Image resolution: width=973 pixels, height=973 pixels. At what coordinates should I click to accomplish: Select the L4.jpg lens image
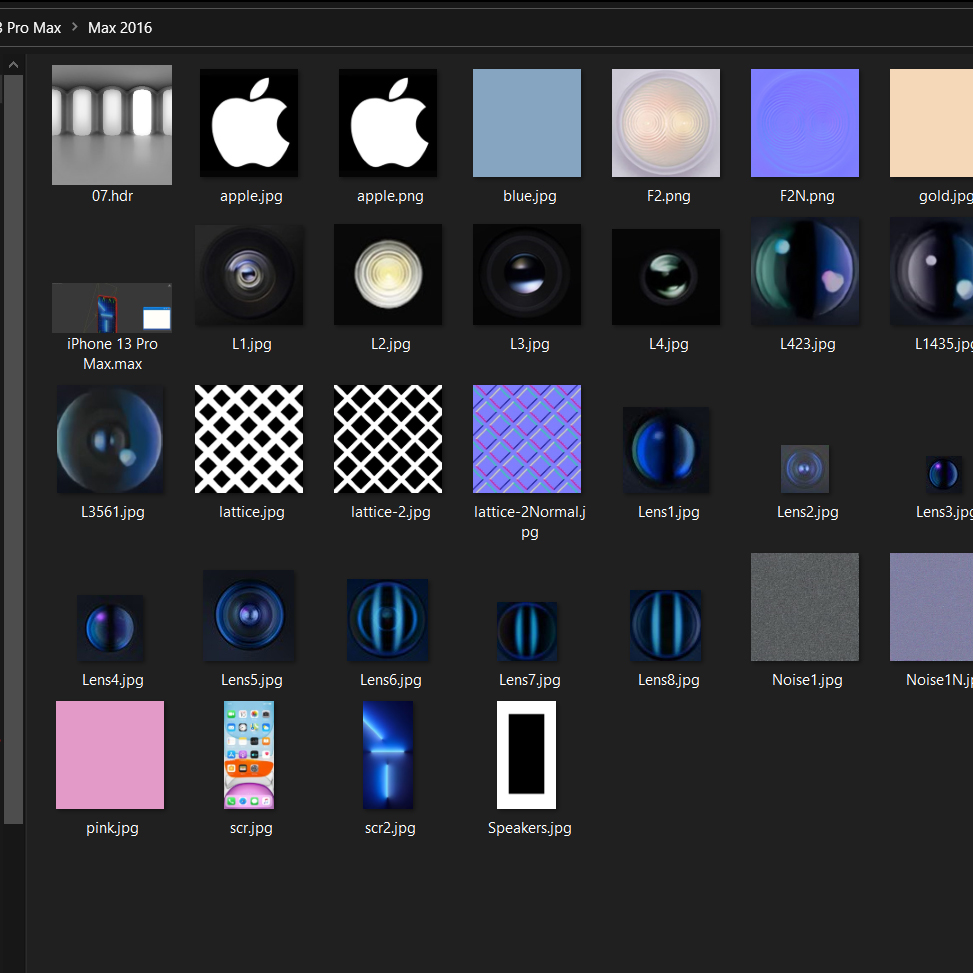click(666, 277)
